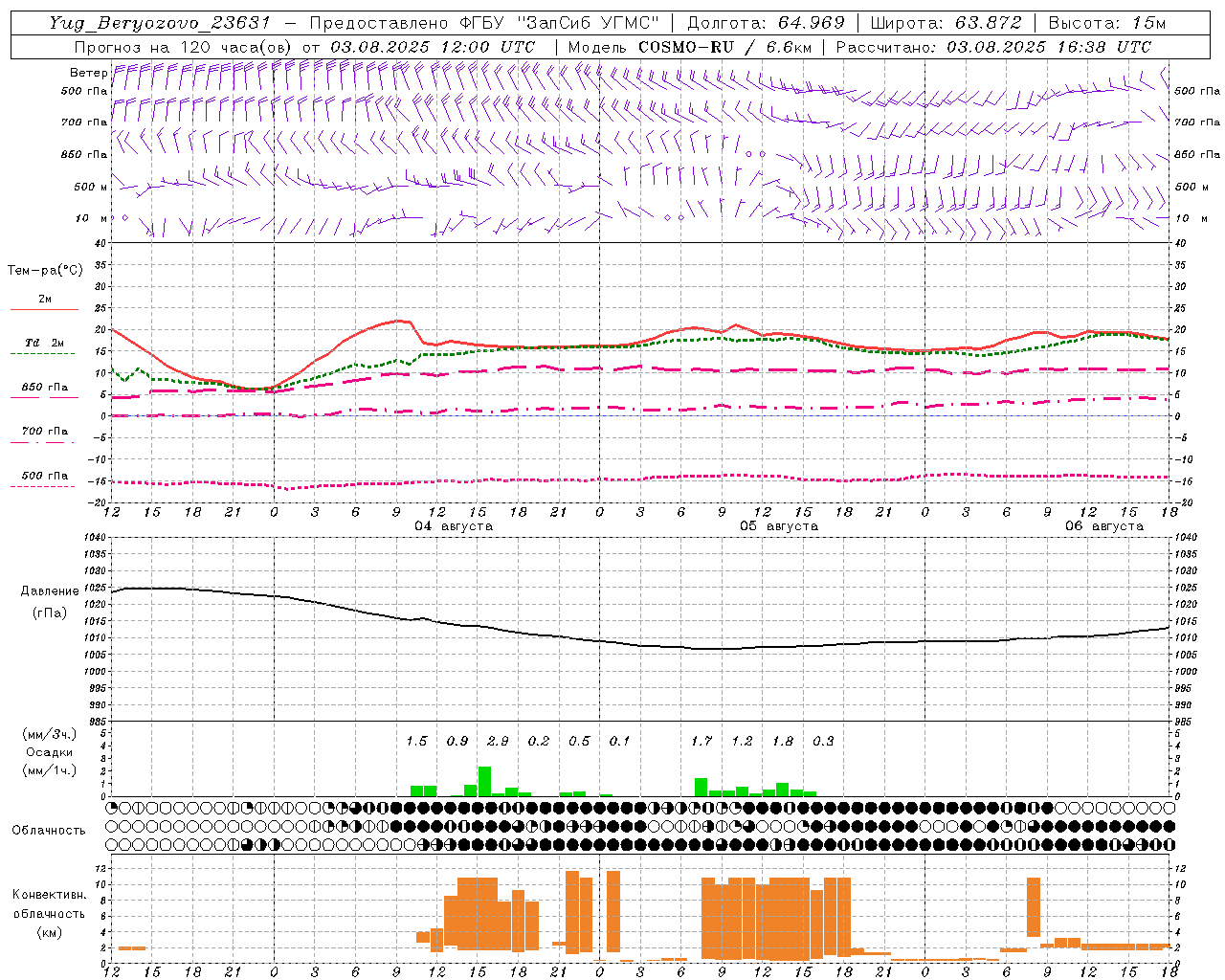Click the Td 2м legend entry
Viewport: 1225px width, 980px height.
44,343
